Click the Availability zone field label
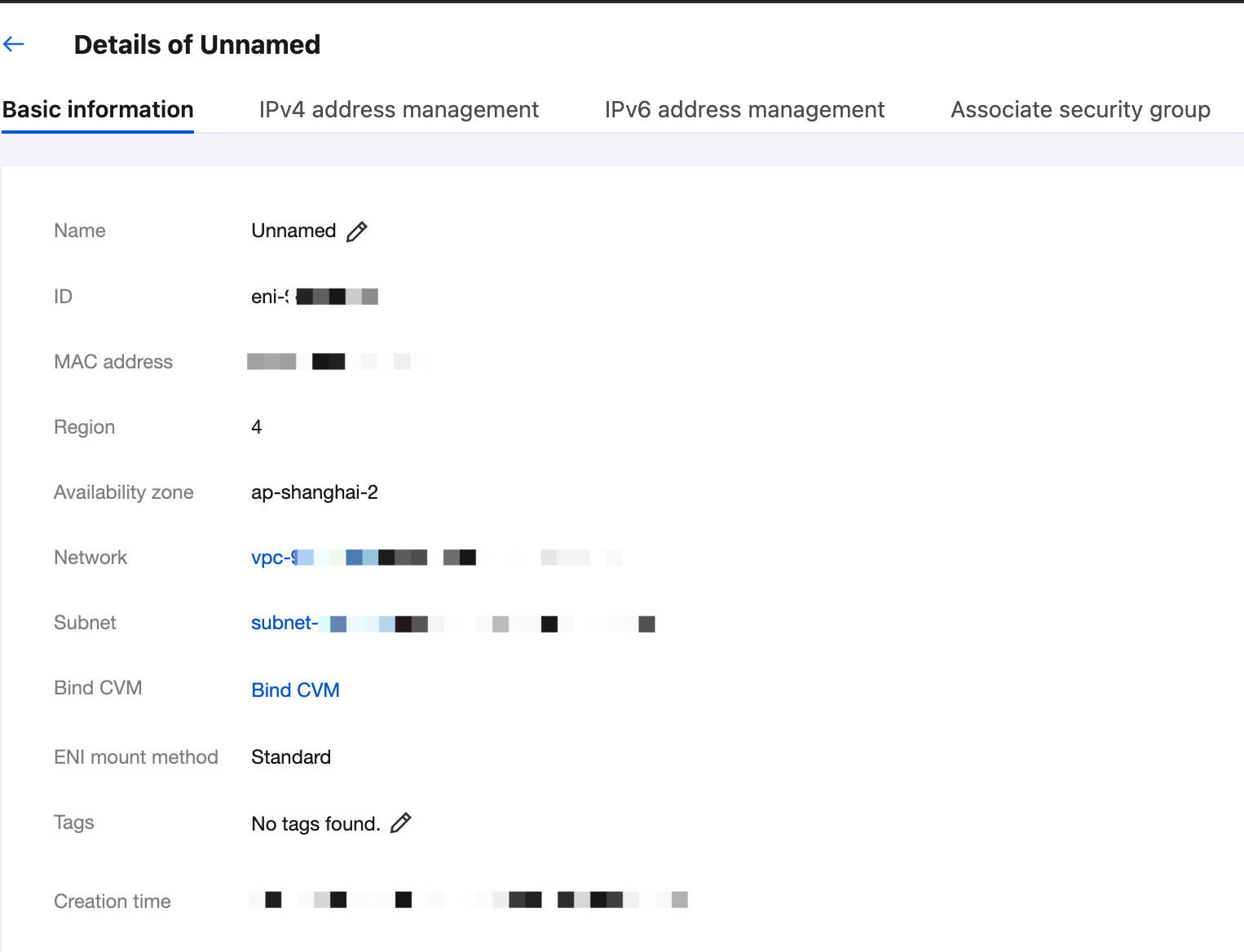Image resolution: width=1244 pixels, height=952 pixels. pyautogui.click(x=124, y=492)
